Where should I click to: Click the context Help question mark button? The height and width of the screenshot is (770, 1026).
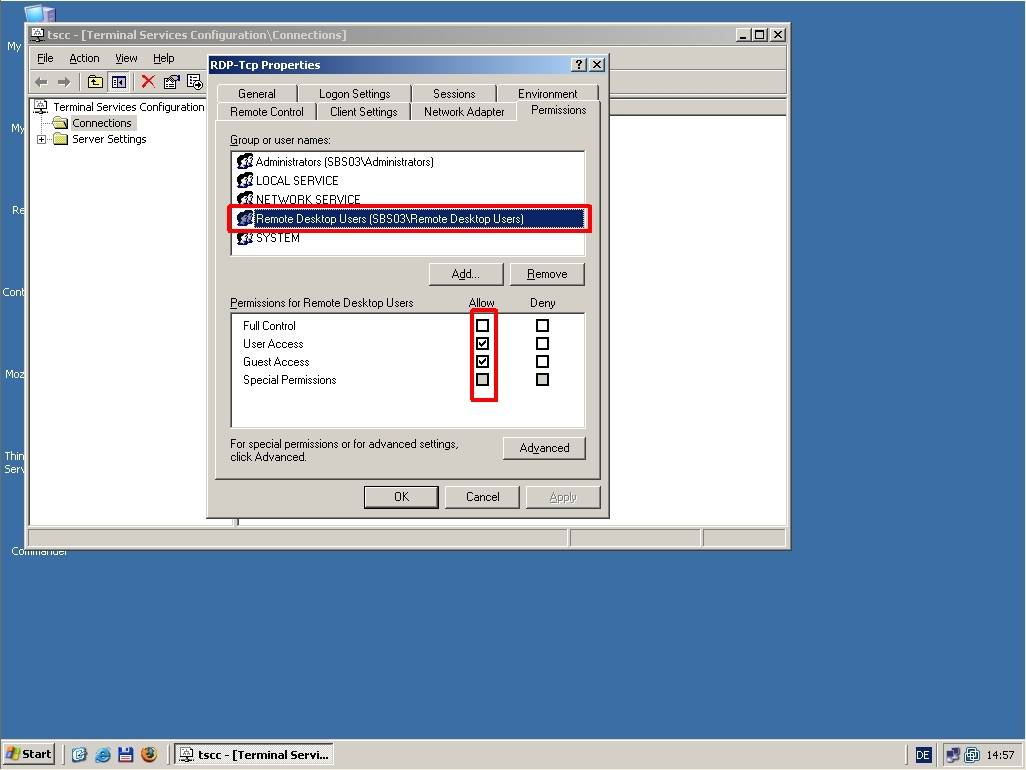pyautogui.click(x=579, y=65)
